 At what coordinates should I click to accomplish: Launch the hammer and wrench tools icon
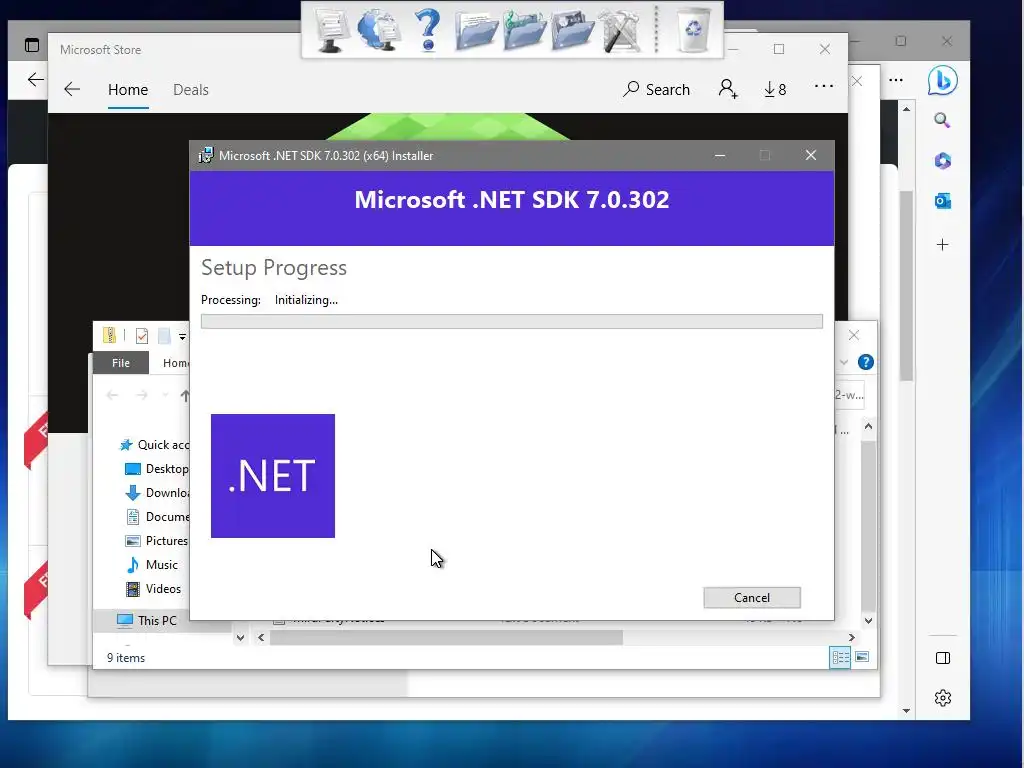click(620, 30)
